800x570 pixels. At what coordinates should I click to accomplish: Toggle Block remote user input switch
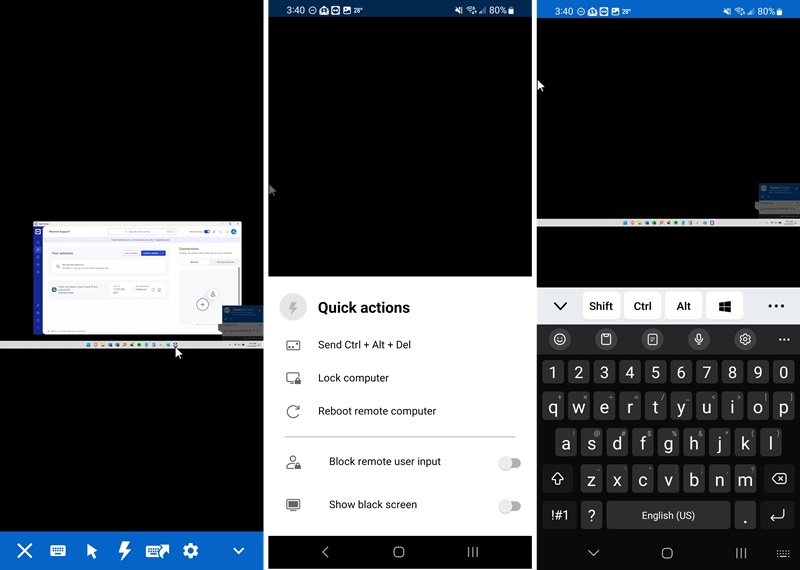[509, 463]
